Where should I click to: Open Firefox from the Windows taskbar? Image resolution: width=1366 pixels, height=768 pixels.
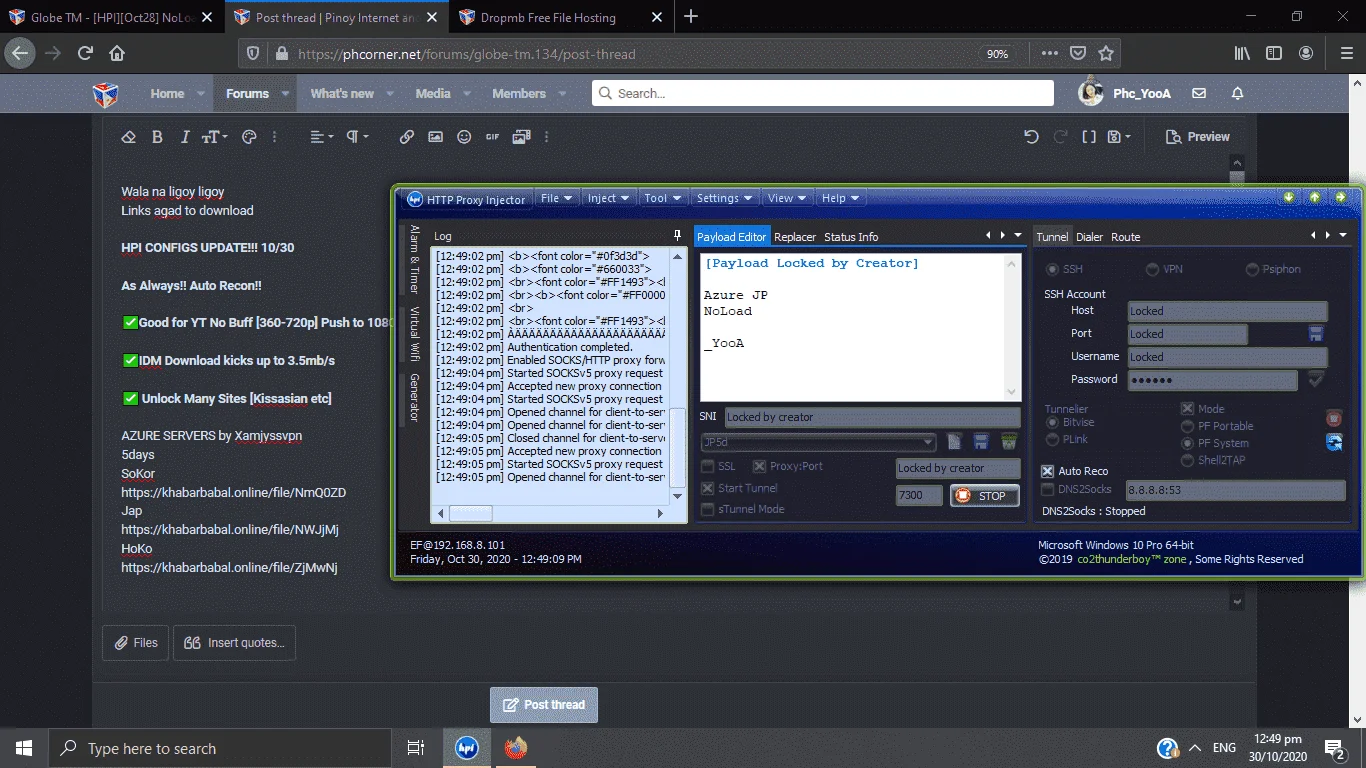tap(515, 748)
